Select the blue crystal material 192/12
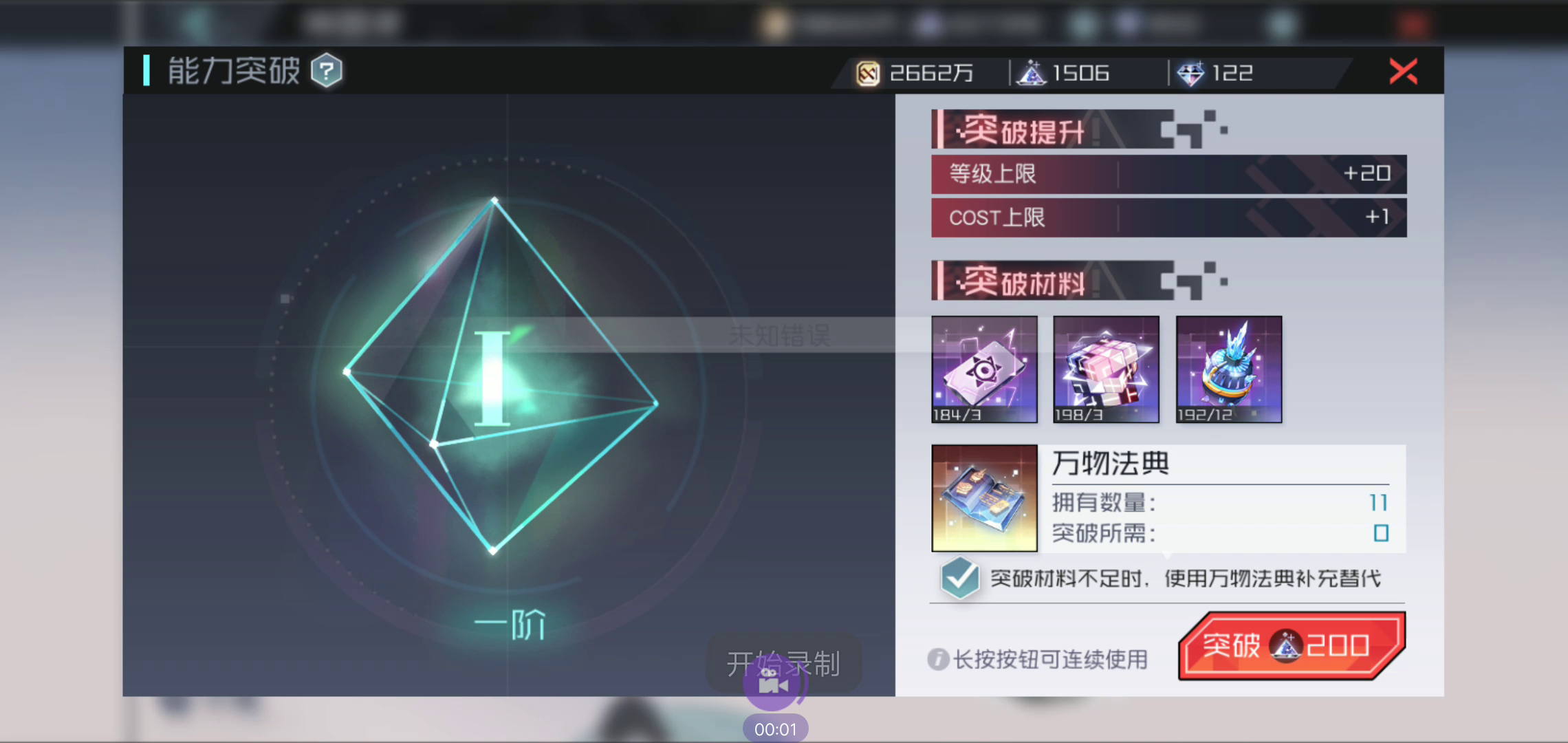1568x743 pixels. [1228, 369]
